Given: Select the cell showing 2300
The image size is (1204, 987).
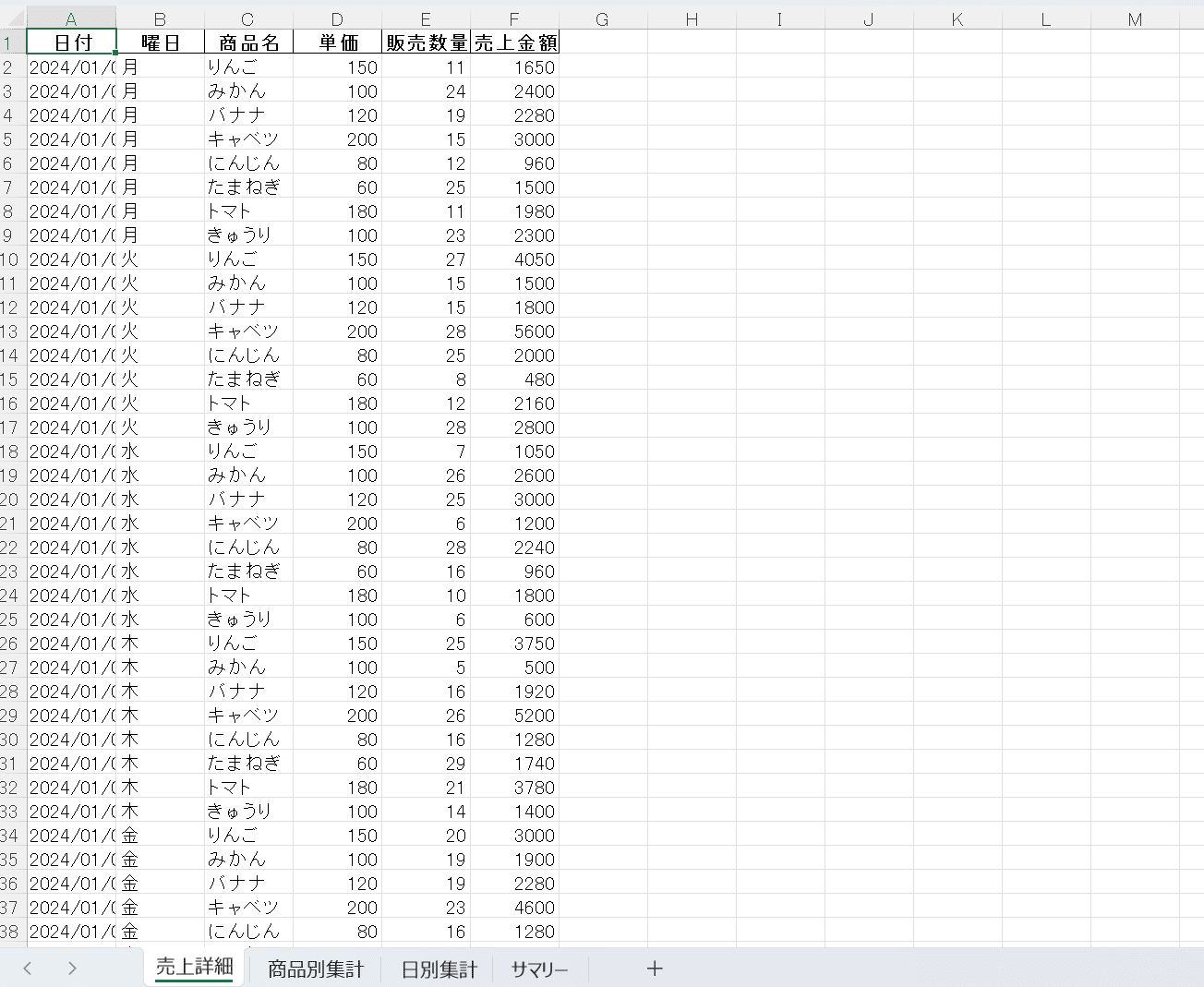Looking at the screenshot, I should [514, 235].
